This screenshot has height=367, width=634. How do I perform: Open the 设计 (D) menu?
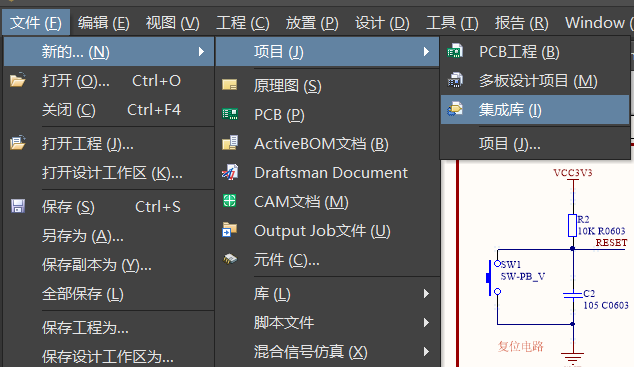click(x=382, y=23)
